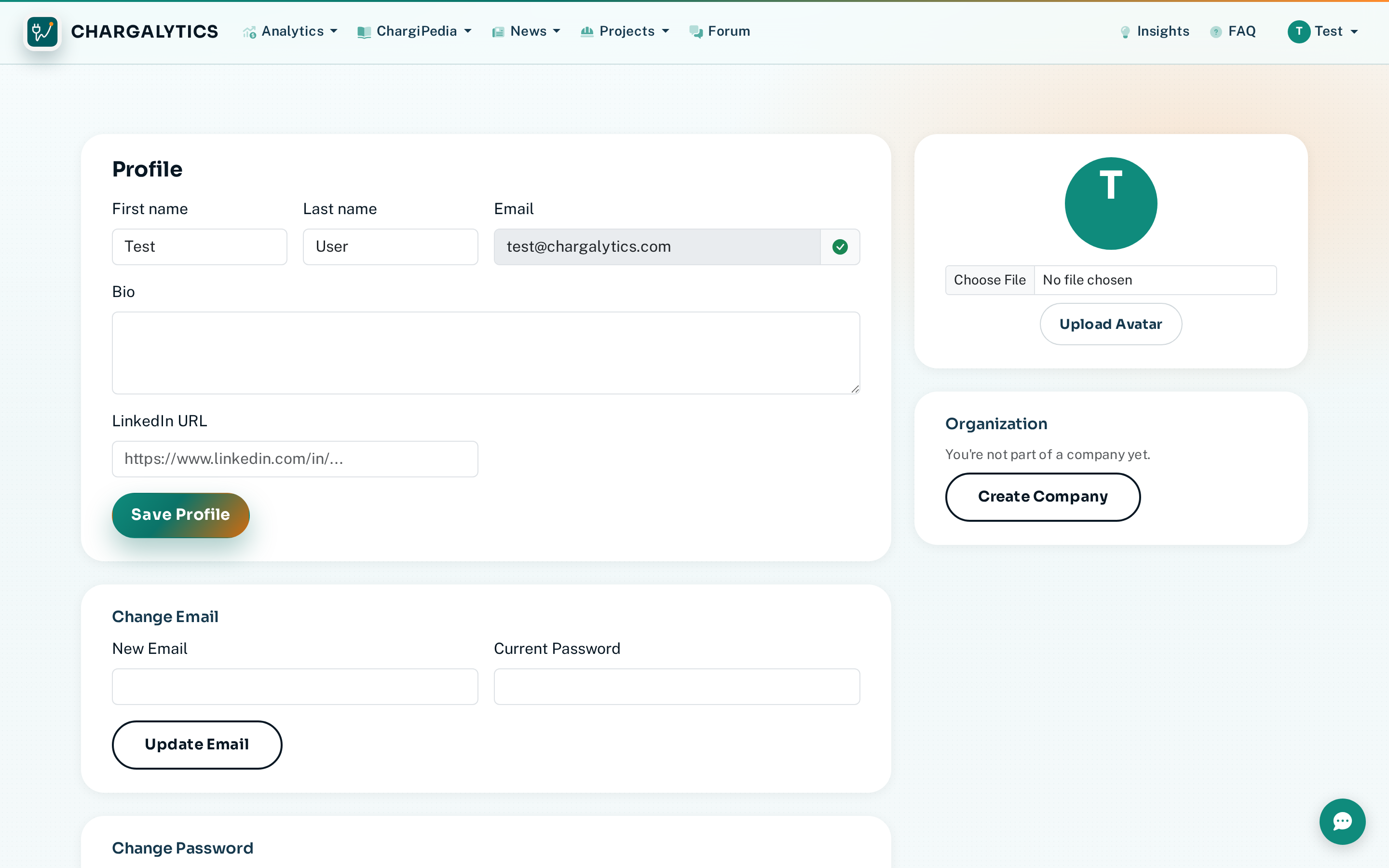Image resolution: width=1389 pixels, height=868 pixels.
Task: Click the small T avatar in navbar
Action: pyautogui.click(x=1298, y=31)
